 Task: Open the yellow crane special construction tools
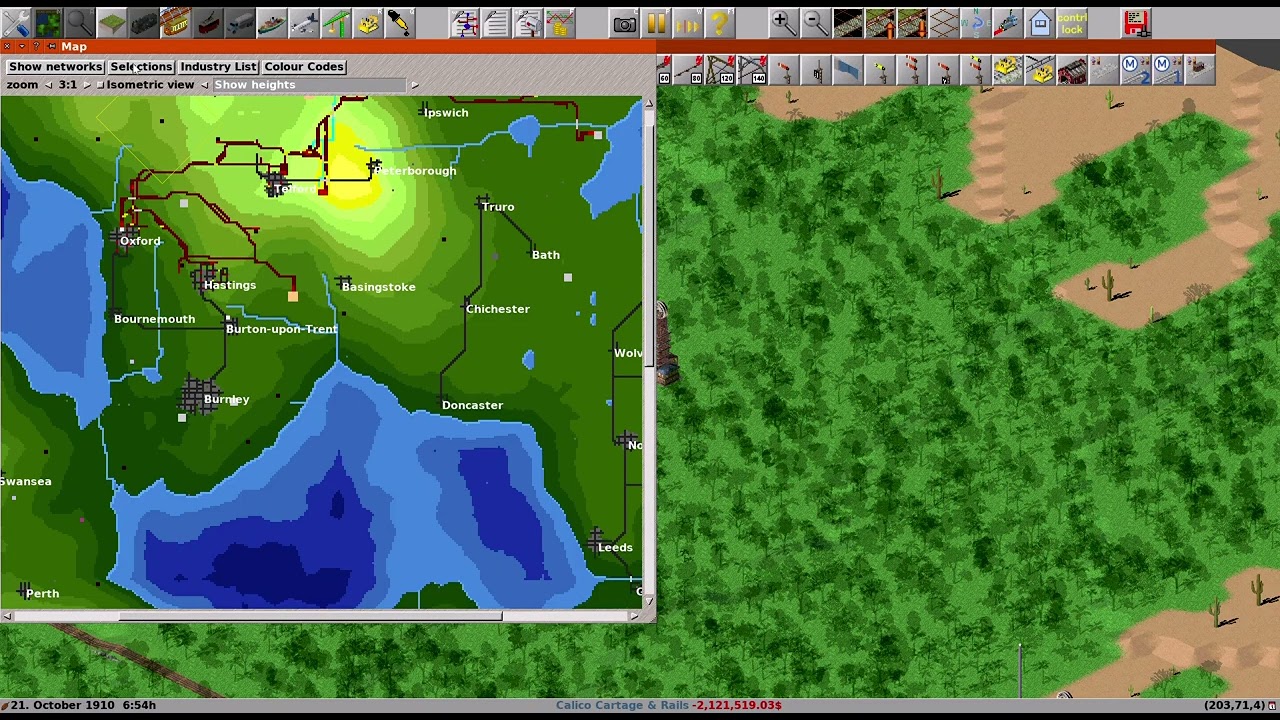coord(336,22)
